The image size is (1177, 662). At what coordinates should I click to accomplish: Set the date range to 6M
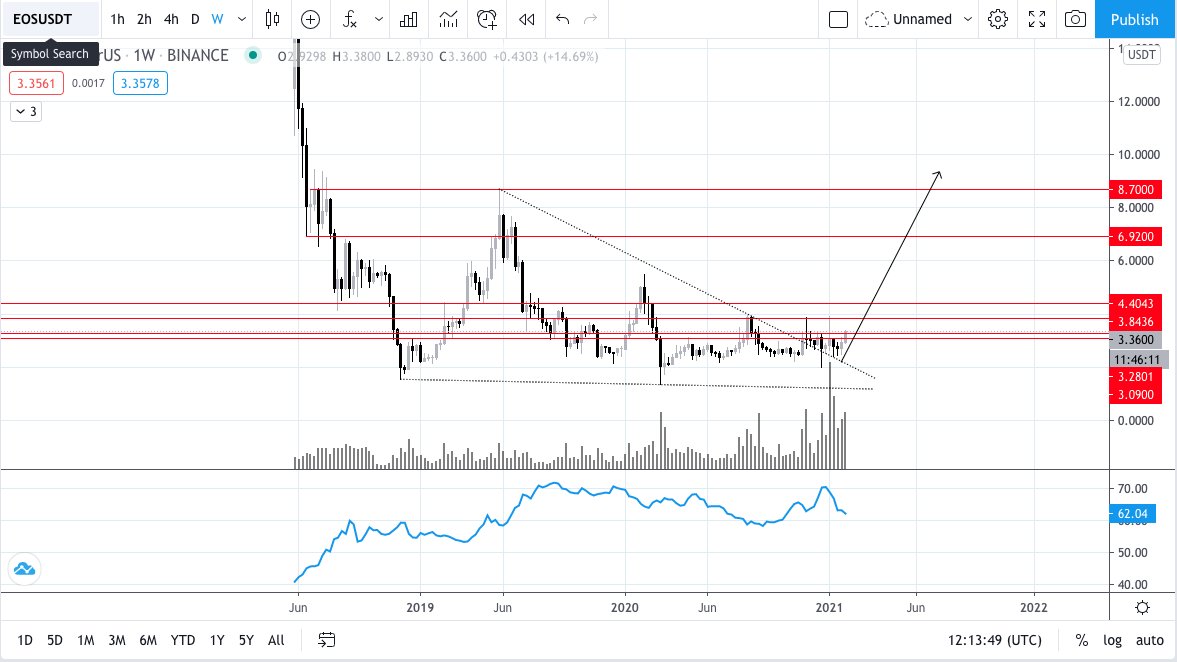click(148, 640)
